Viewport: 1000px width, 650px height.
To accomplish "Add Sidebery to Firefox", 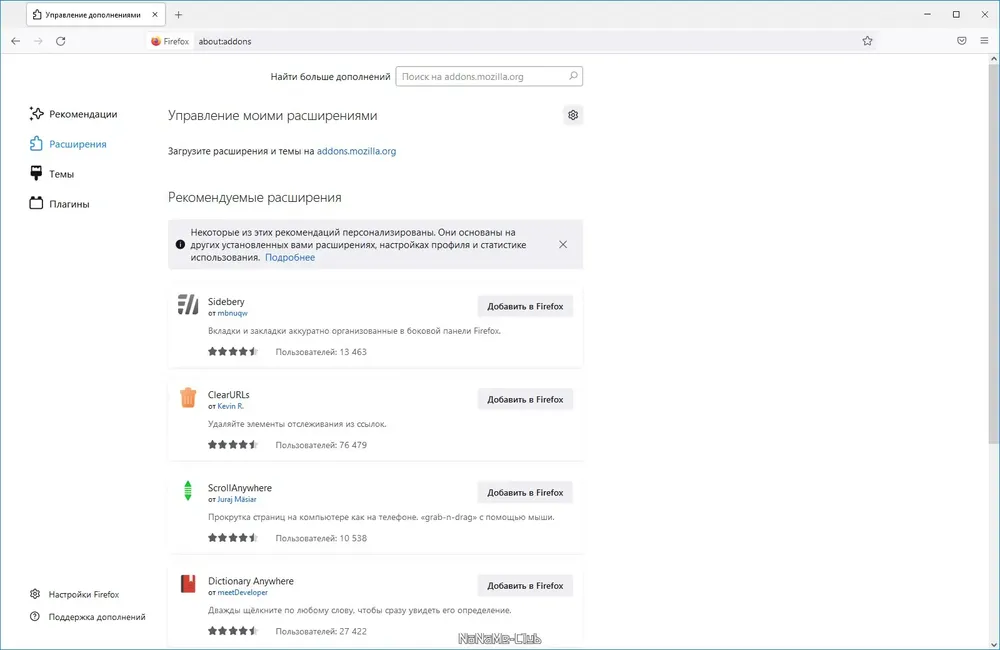I will [x=525, y=306].
